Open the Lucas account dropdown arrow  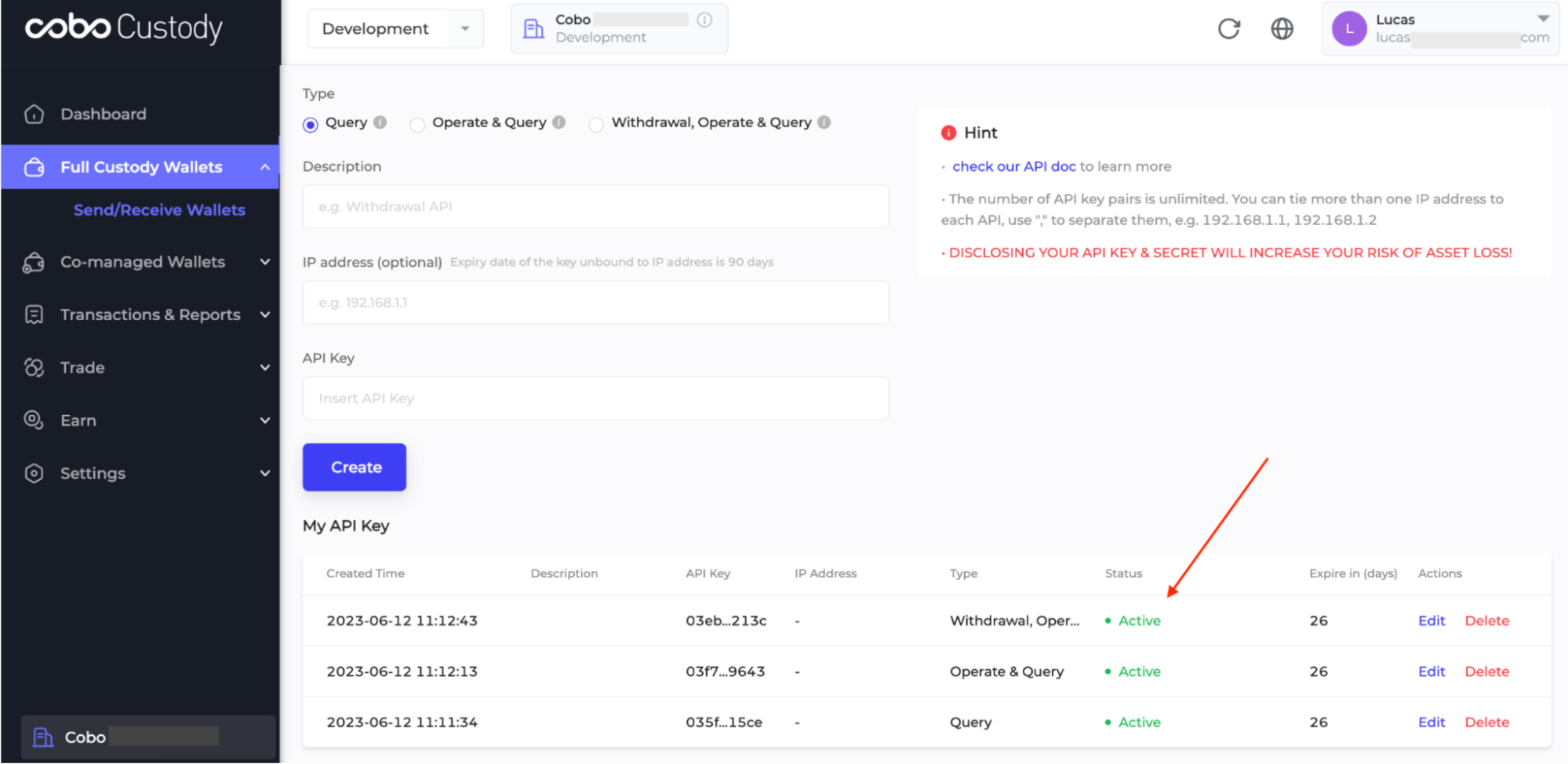click(x=1543, y=18)
